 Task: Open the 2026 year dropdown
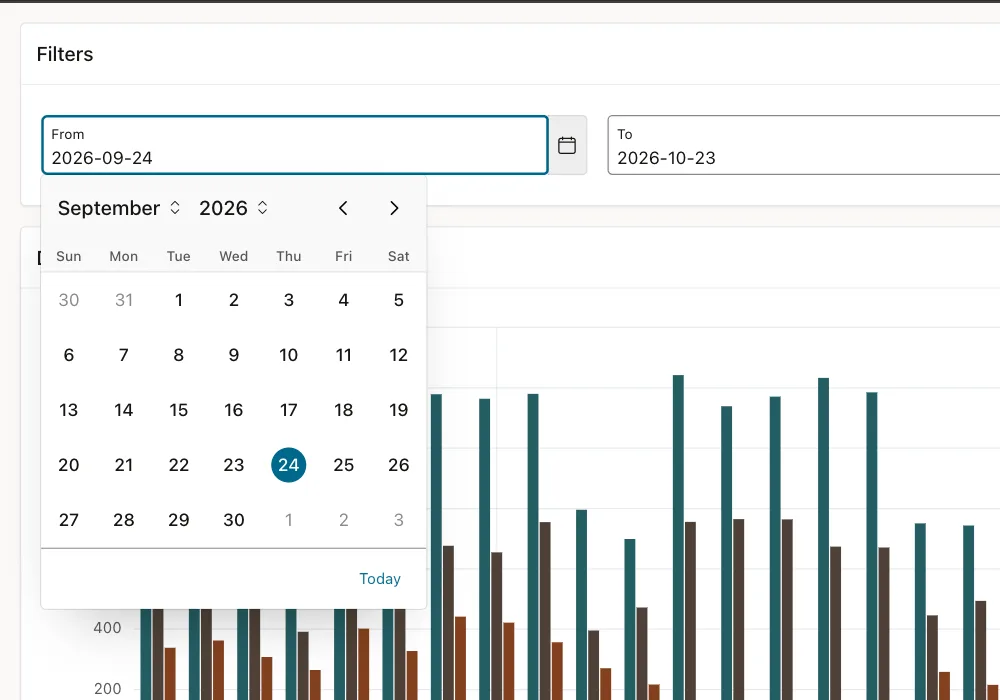pyautogui.click(x=233, y=208)
